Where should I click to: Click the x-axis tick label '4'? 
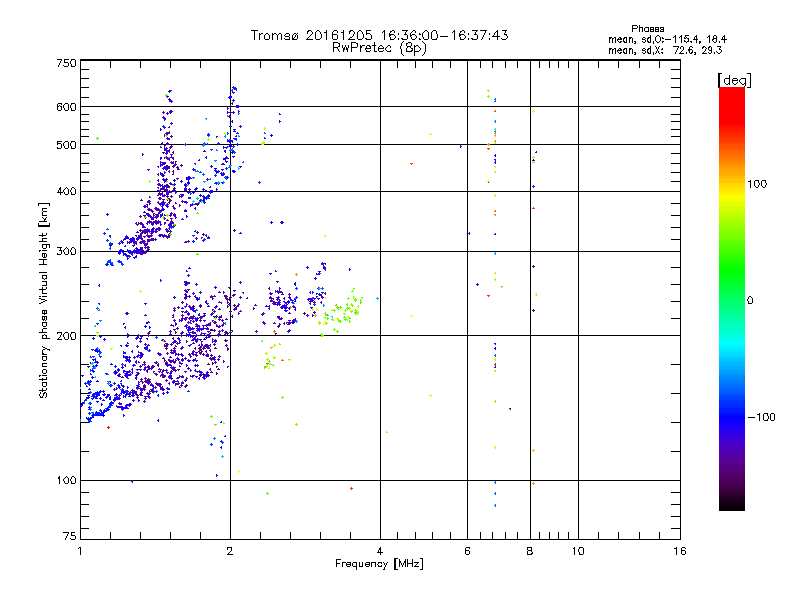[380, 551]
